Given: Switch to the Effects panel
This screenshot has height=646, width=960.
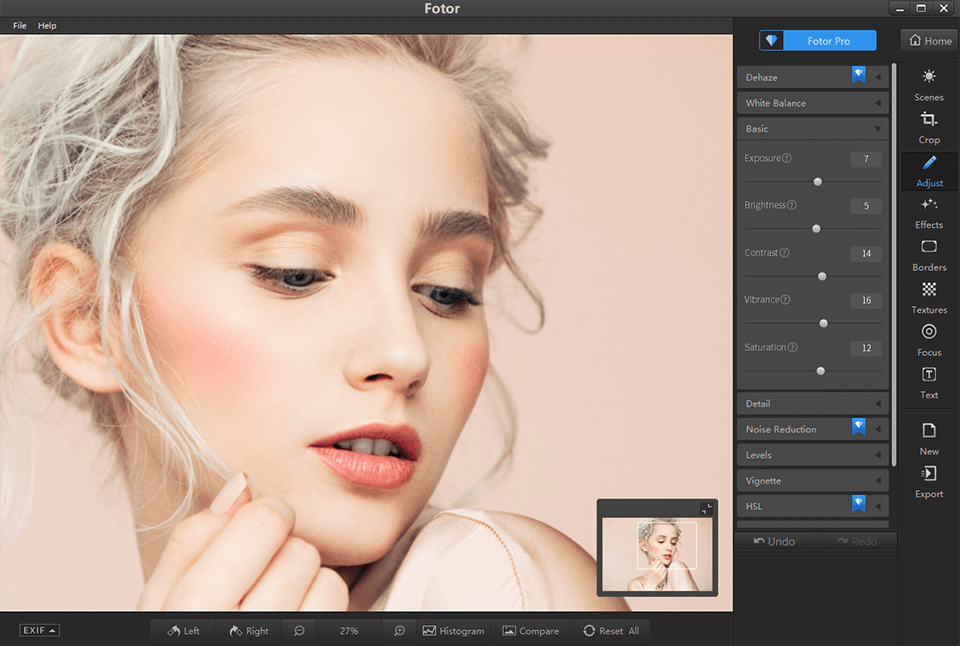Looking at the screenshot, I should [928, 212].
